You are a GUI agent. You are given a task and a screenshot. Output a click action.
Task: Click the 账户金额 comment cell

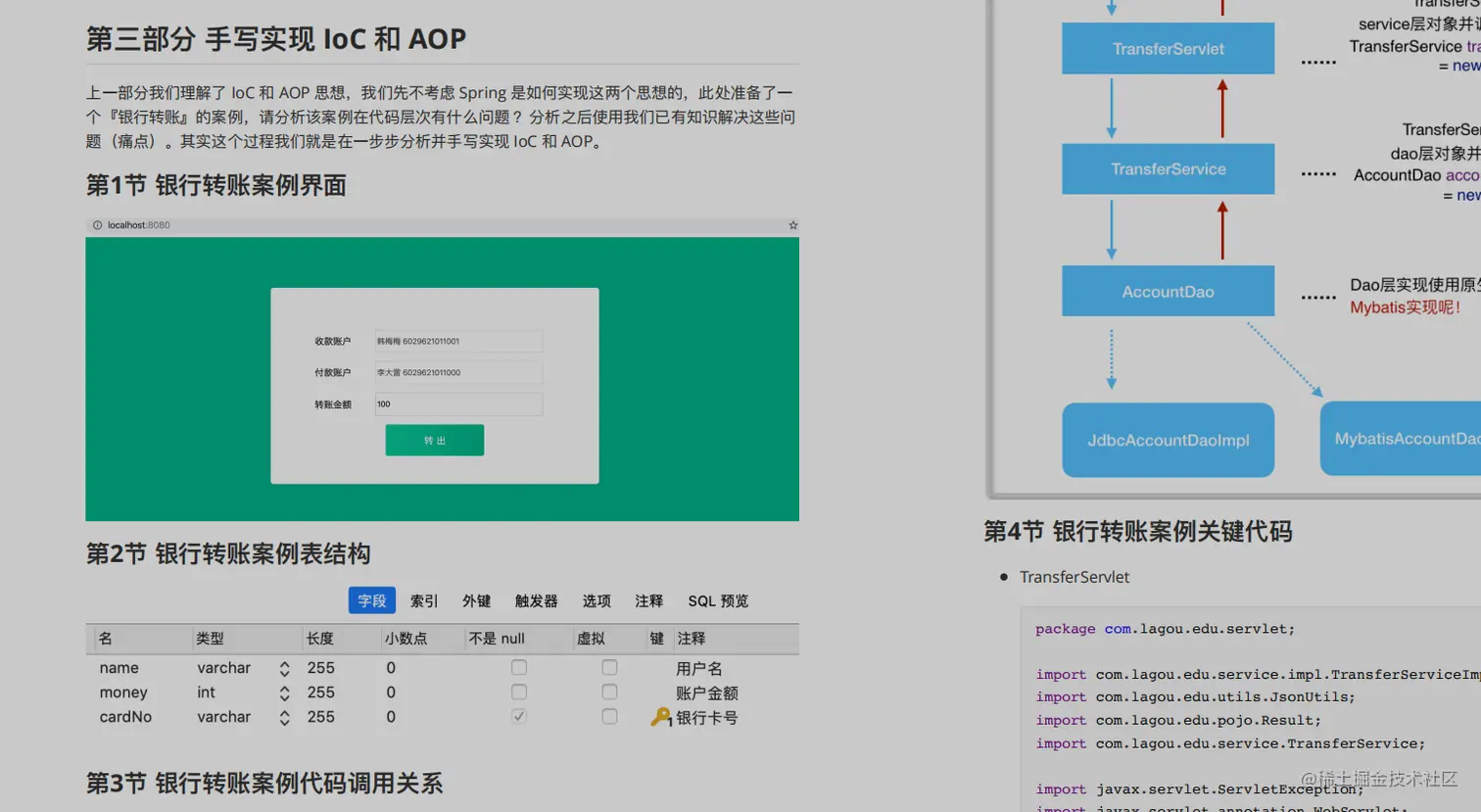click(707, 693)
